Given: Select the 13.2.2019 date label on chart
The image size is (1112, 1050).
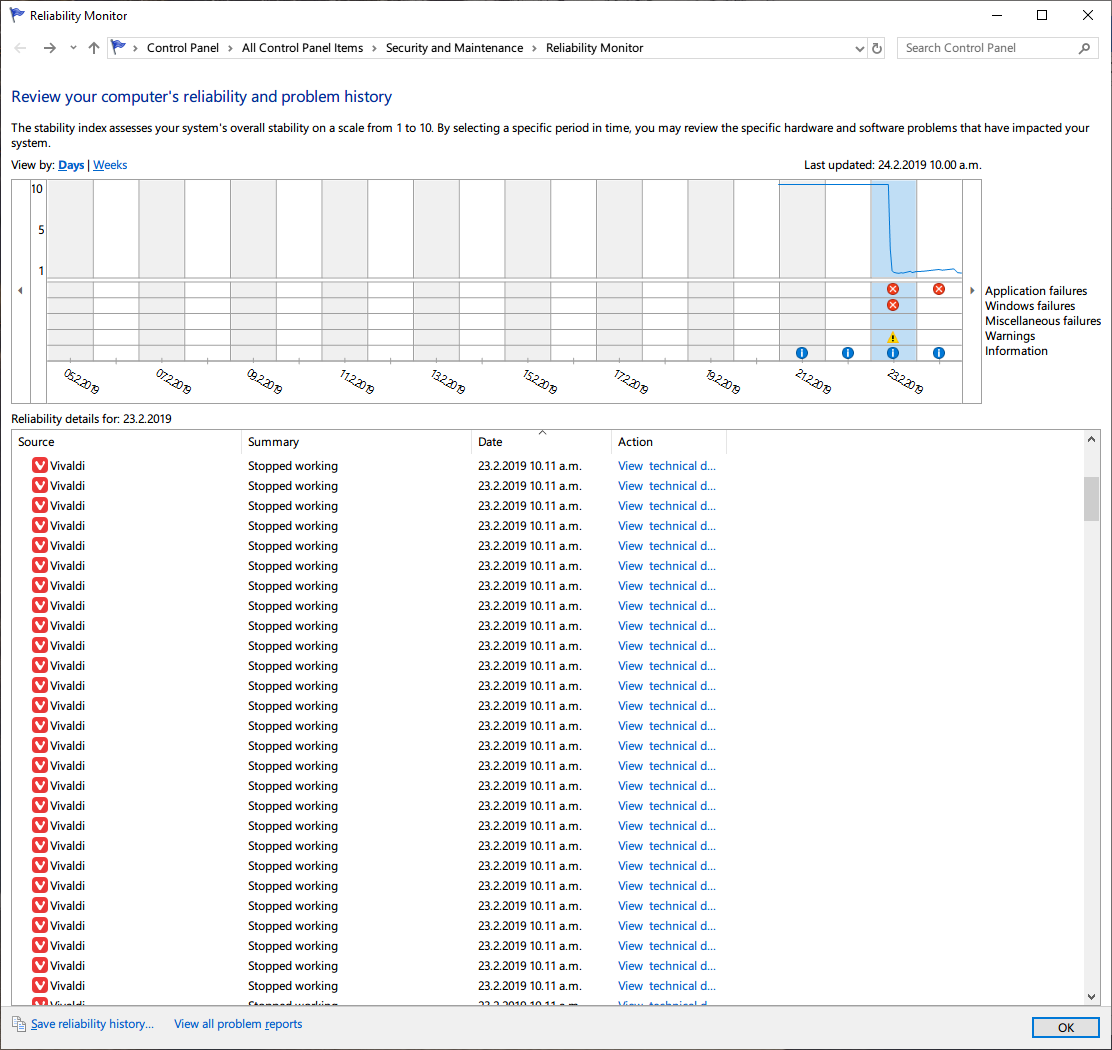Looking at the screenshot, I should click(447, 381).
